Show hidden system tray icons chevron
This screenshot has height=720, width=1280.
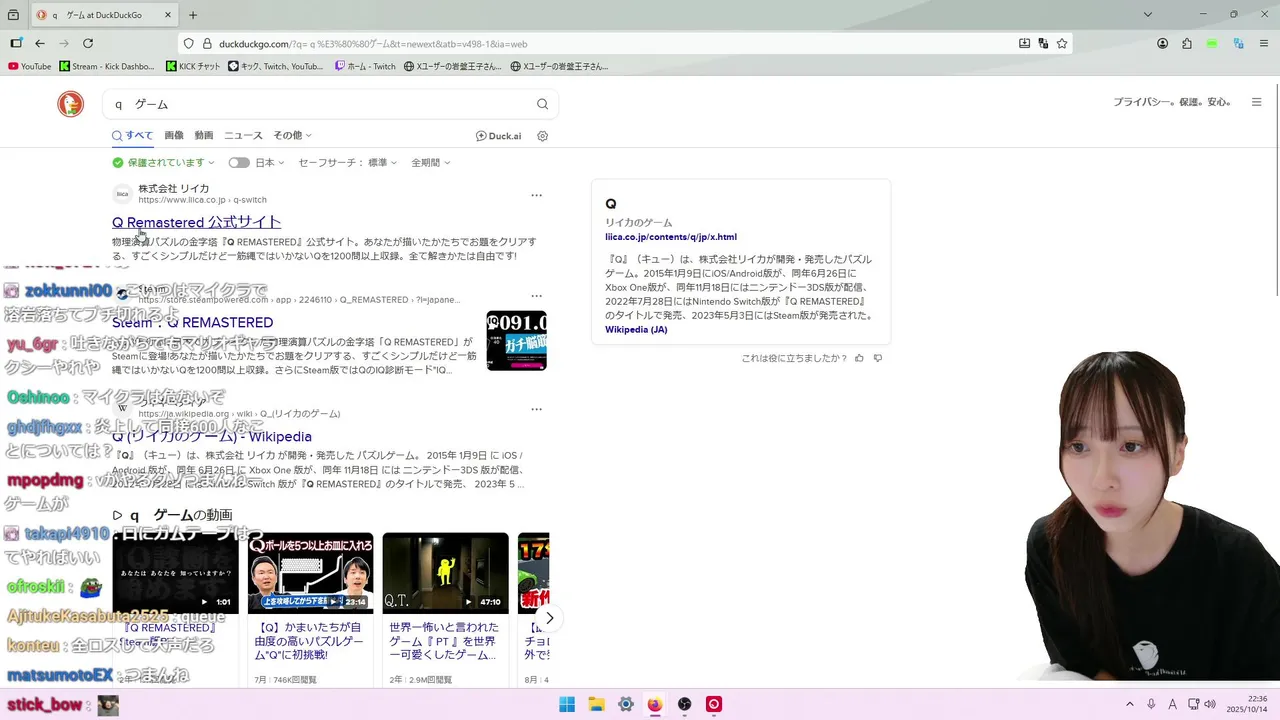pos(1130,704)
